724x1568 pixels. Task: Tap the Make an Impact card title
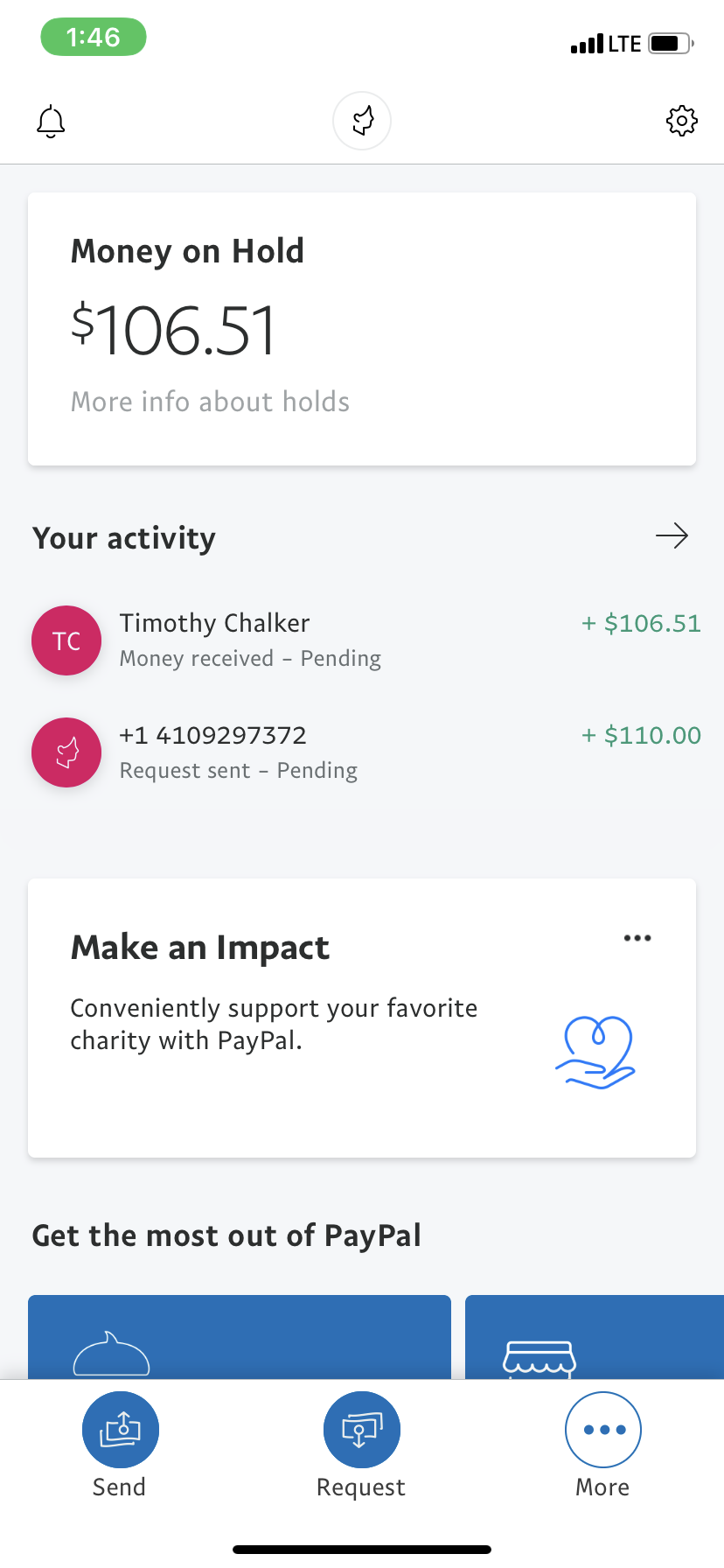point(200,948)
